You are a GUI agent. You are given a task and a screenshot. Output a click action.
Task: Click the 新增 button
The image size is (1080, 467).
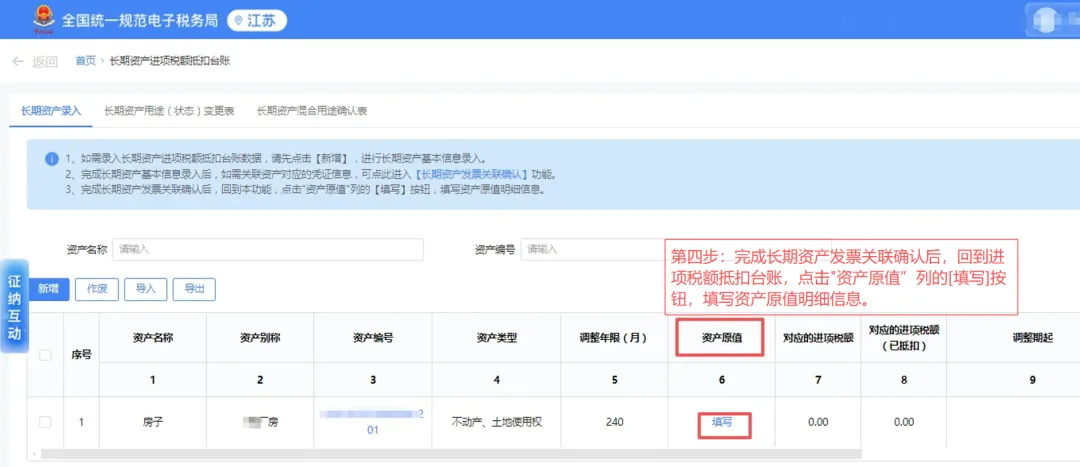[x=48, y=289]
